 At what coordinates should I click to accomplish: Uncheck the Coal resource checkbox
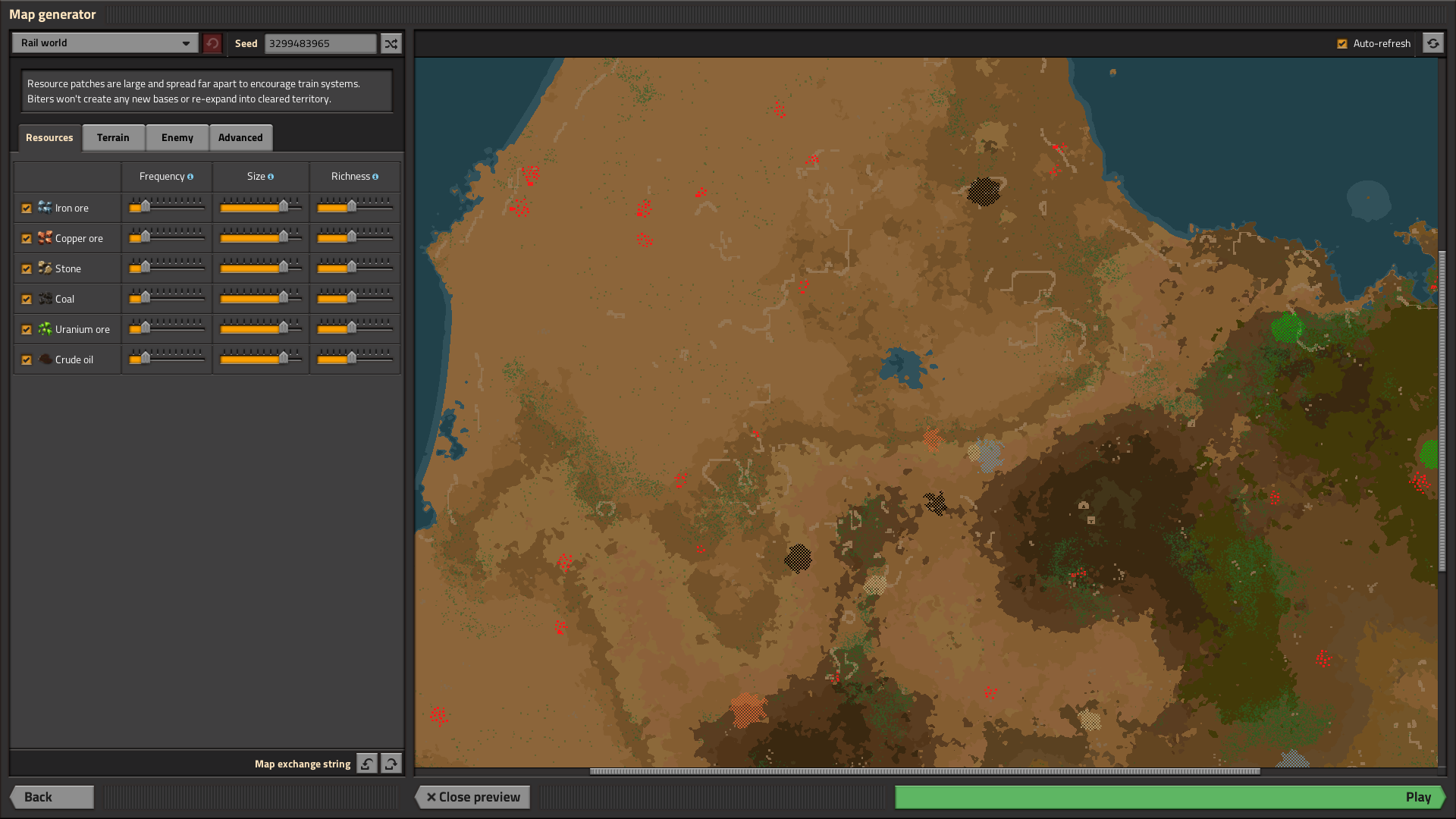click(x=27, y=299)
